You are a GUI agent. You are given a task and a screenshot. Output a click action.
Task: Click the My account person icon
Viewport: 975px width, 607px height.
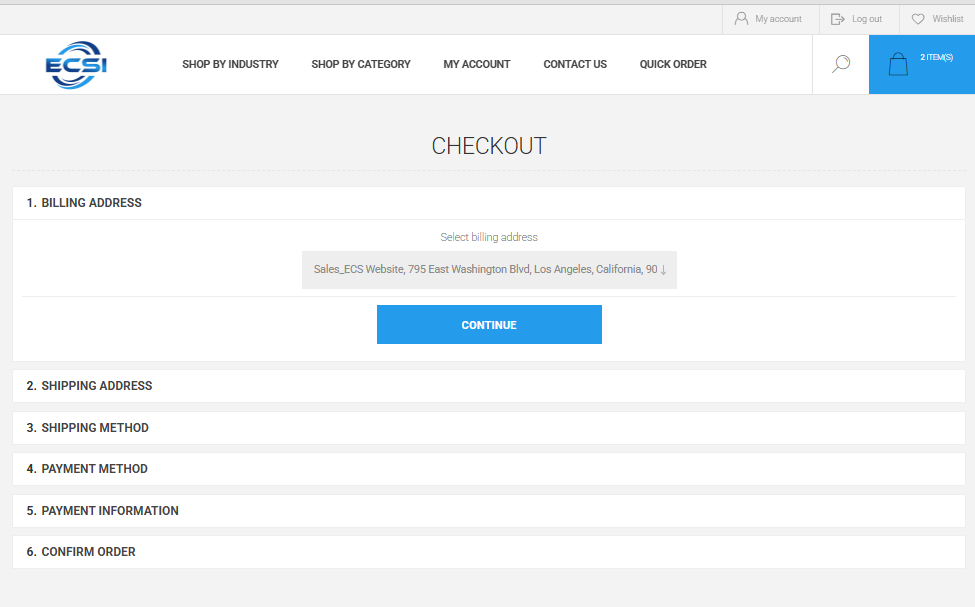(742, 18)
